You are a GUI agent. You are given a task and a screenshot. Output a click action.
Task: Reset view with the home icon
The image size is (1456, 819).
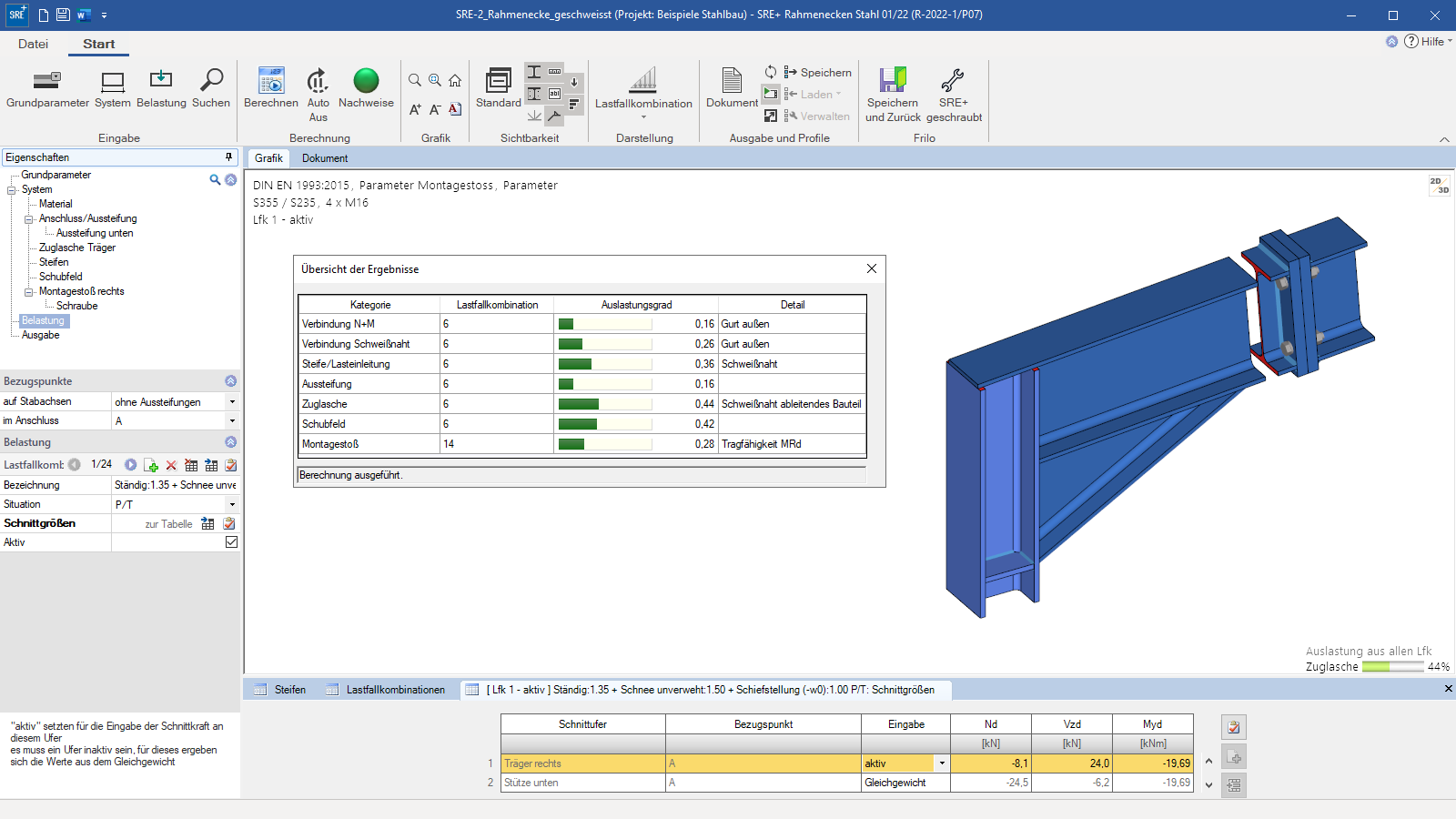pyautogui.click(x=455, y=80)
